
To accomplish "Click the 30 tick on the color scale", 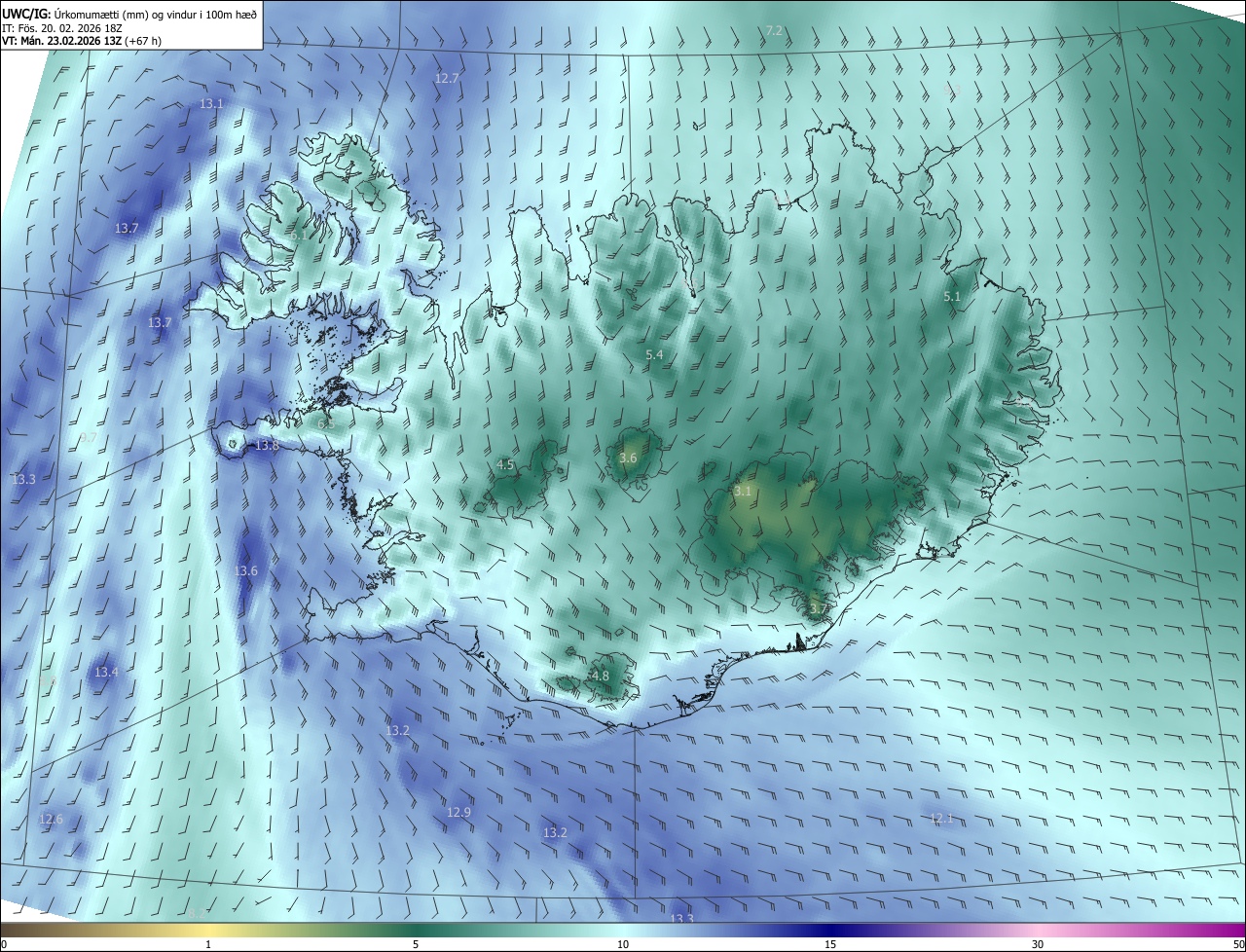I will point(1038,945).
